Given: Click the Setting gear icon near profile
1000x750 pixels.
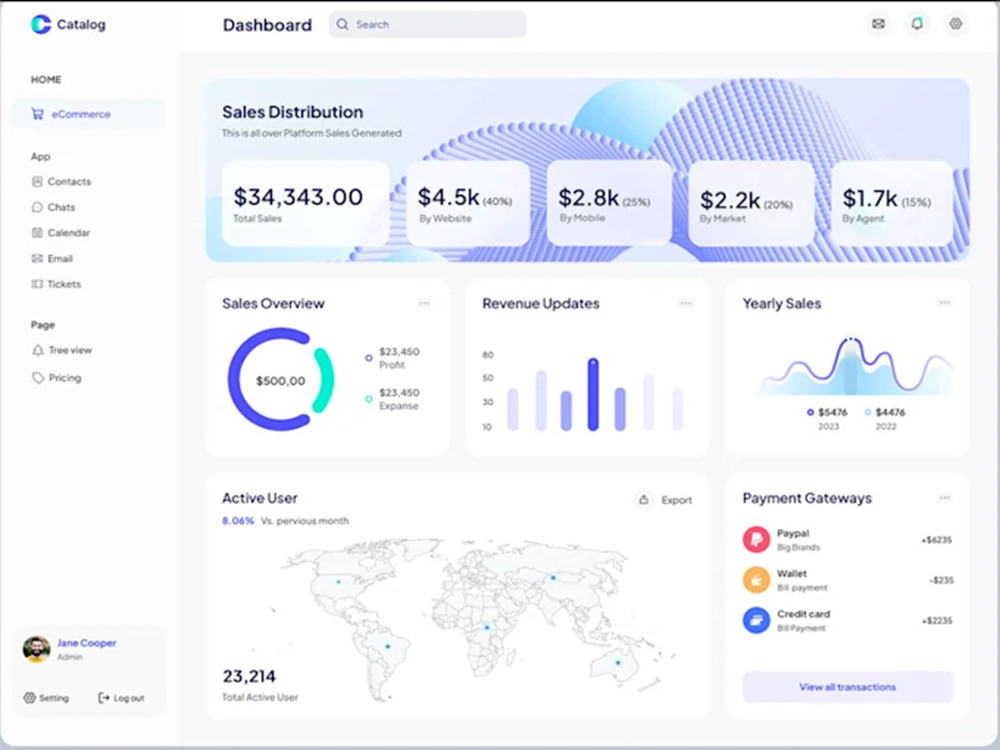Looking at the screenshot, I should pyautogui.click(x=29, y=698).
